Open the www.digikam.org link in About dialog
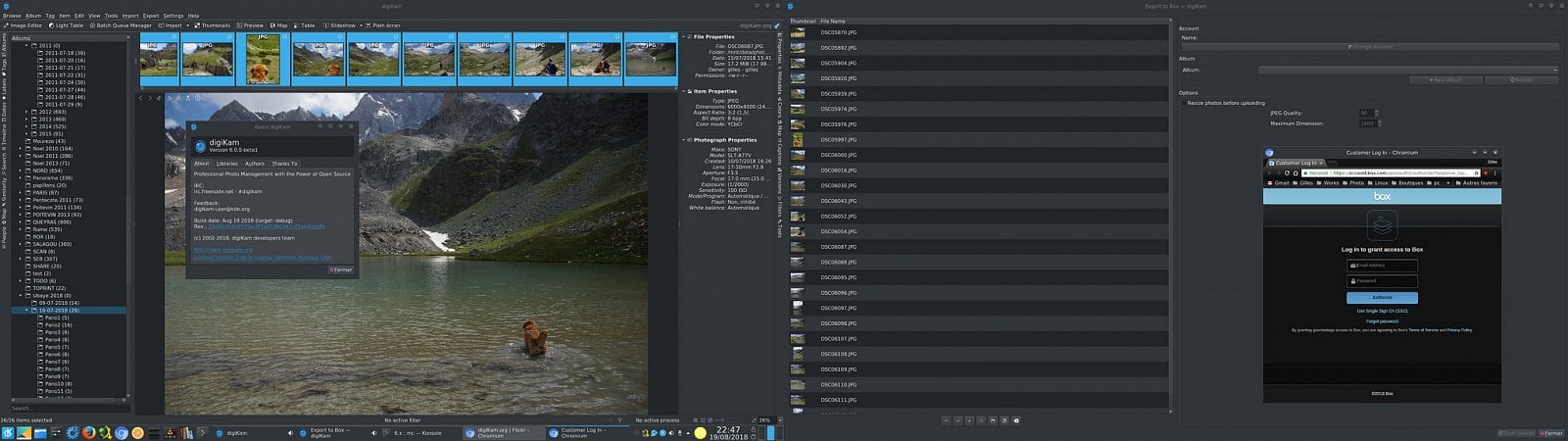 [x=222, y=250]
